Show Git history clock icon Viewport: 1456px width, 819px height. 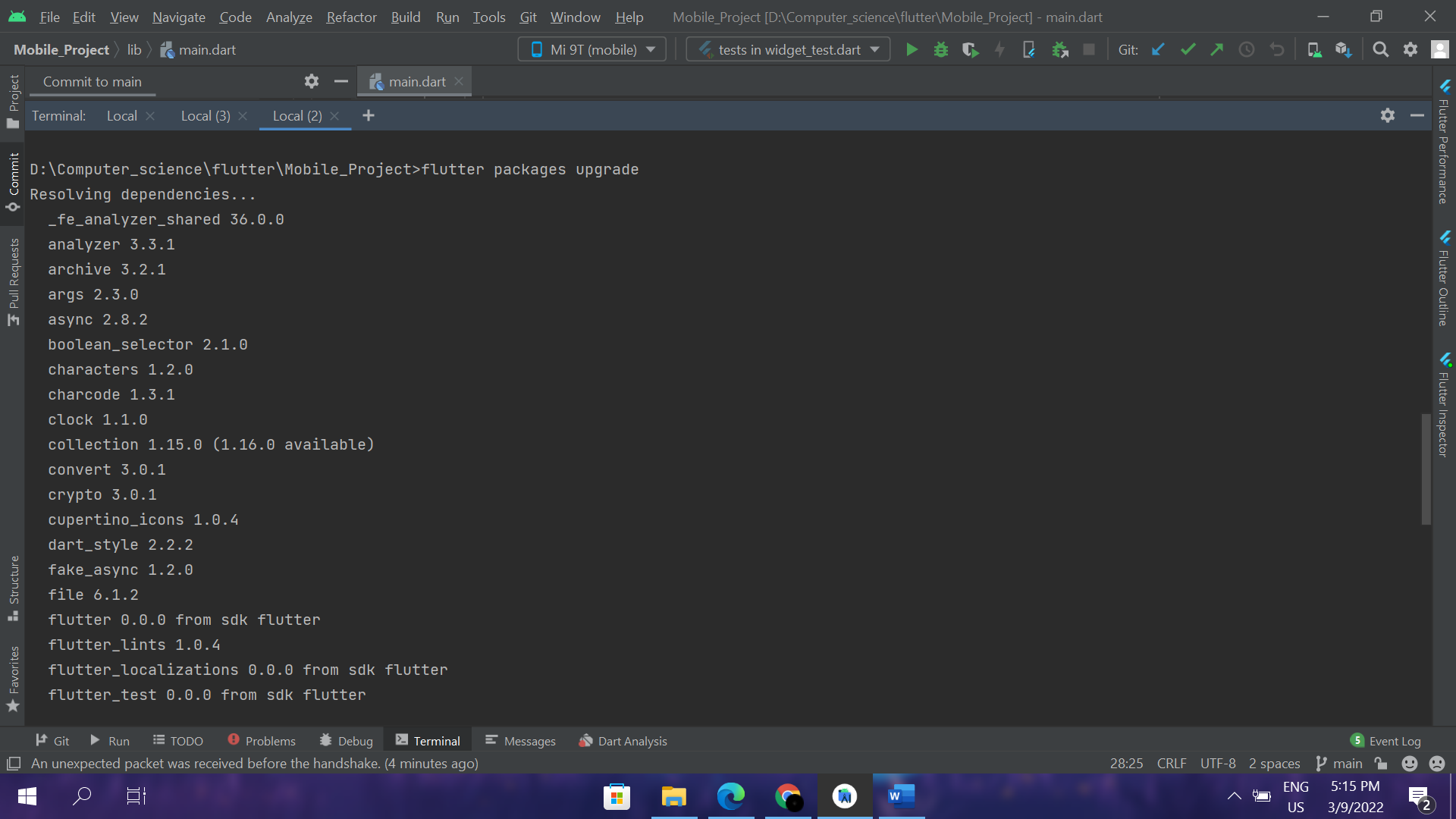(x=1247, y=50)
